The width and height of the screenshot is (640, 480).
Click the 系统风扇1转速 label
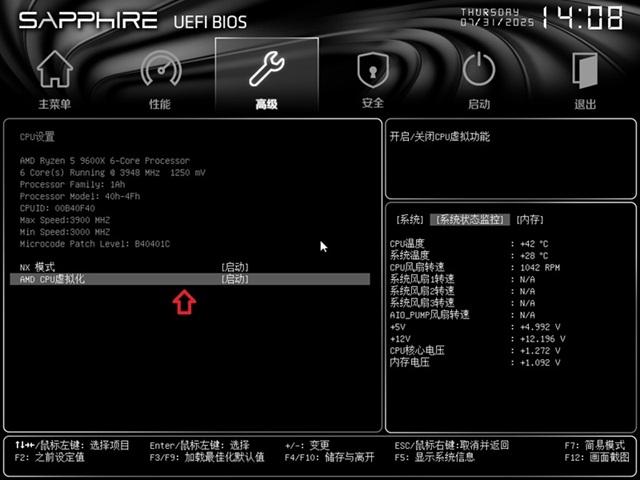(x=422, y=279)
